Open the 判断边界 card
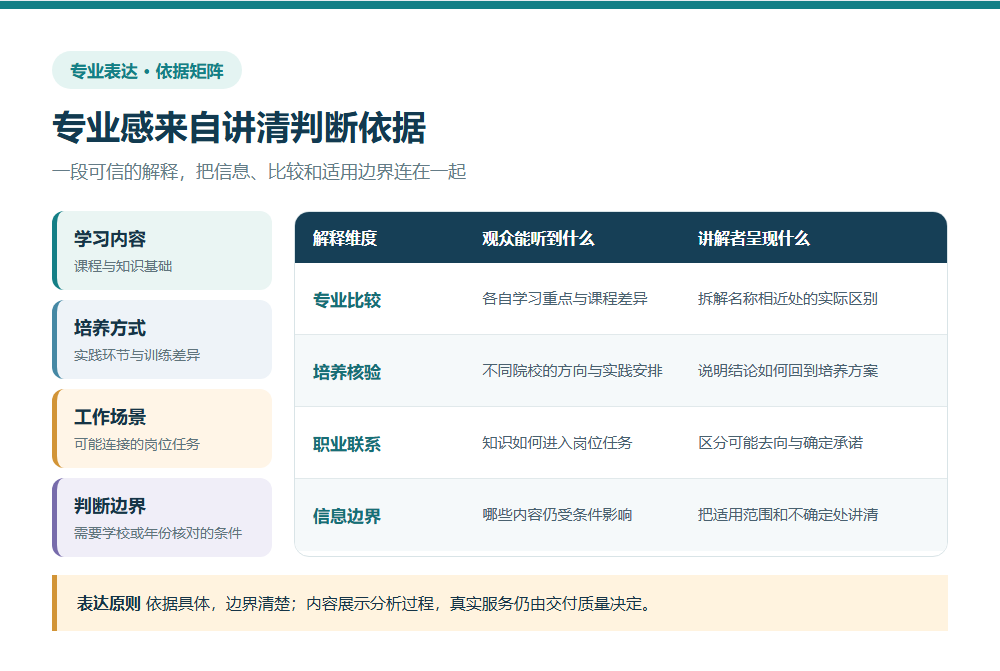The height and width of the screenshot is (671, 1000). [x=162, y=517]
